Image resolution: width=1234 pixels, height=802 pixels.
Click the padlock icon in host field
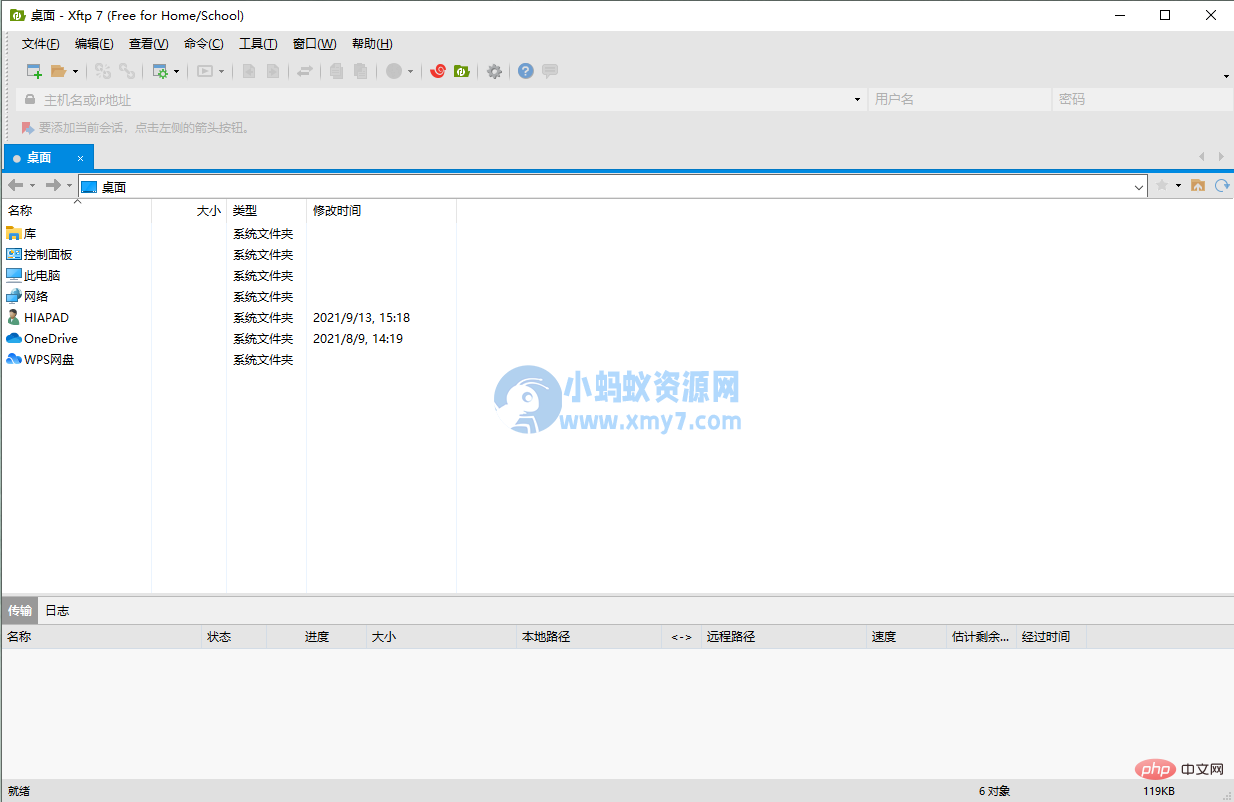pos(30,100)
